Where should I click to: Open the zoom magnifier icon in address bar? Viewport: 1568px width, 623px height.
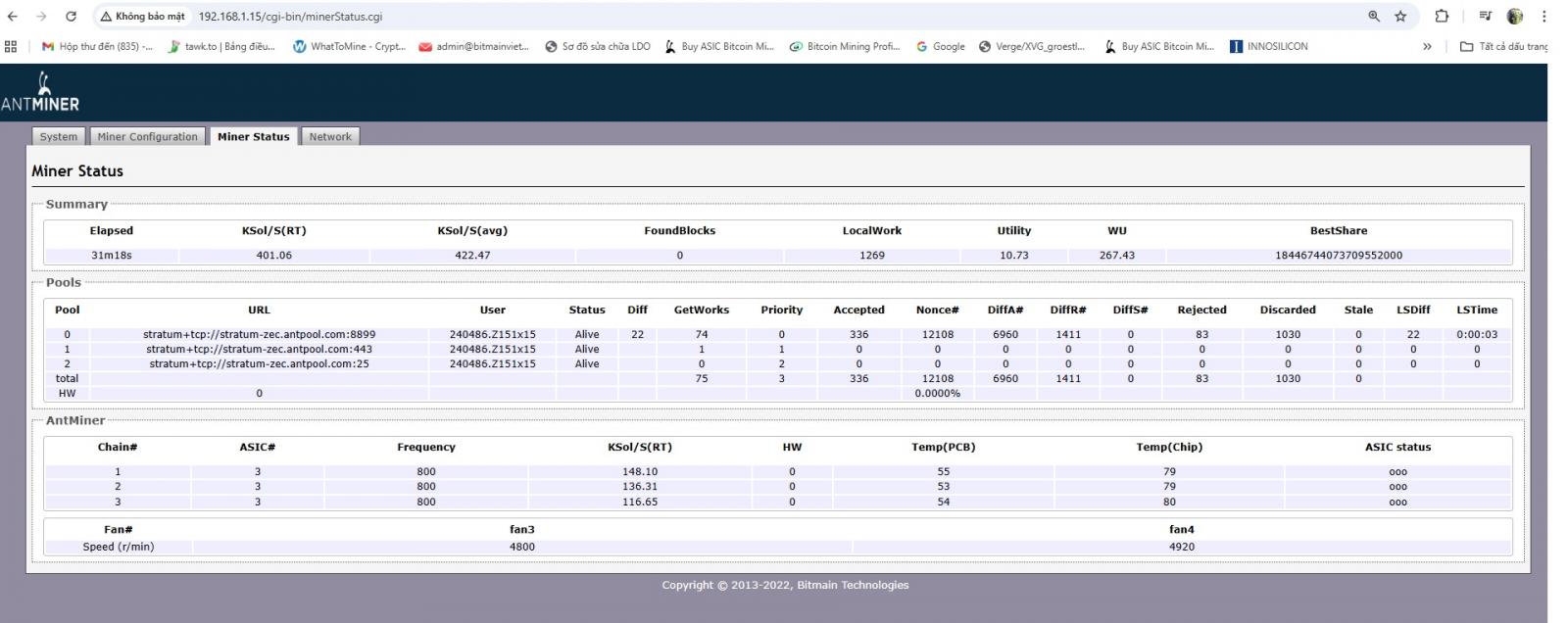pyautogui.click(x=1374, y=17)
